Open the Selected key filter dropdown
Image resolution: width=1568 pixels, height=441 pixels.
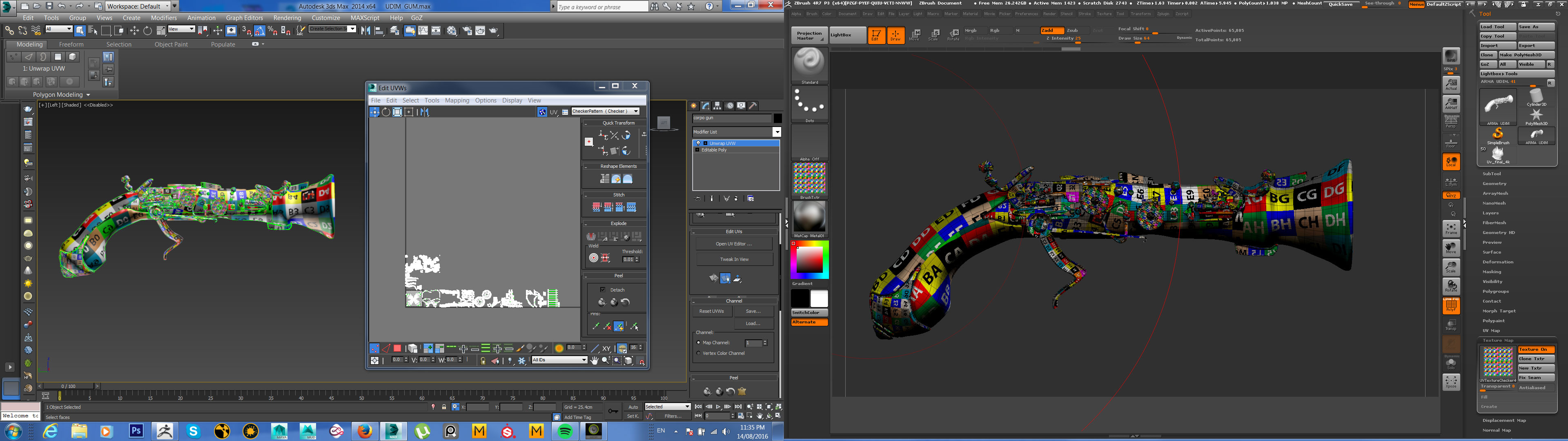tap(667, 407)
